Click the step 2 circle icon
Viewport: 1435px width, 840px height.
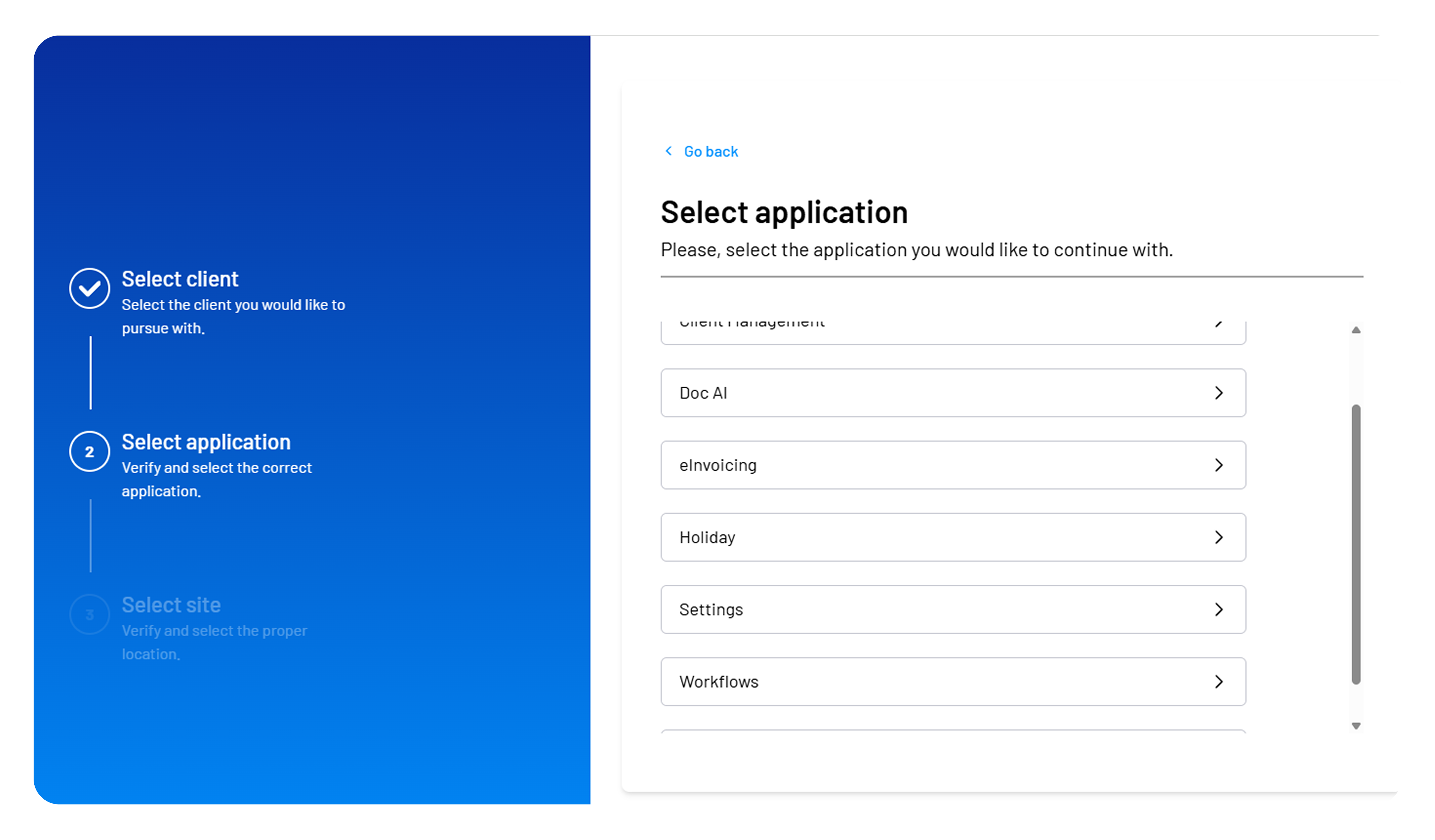[90, 451]
